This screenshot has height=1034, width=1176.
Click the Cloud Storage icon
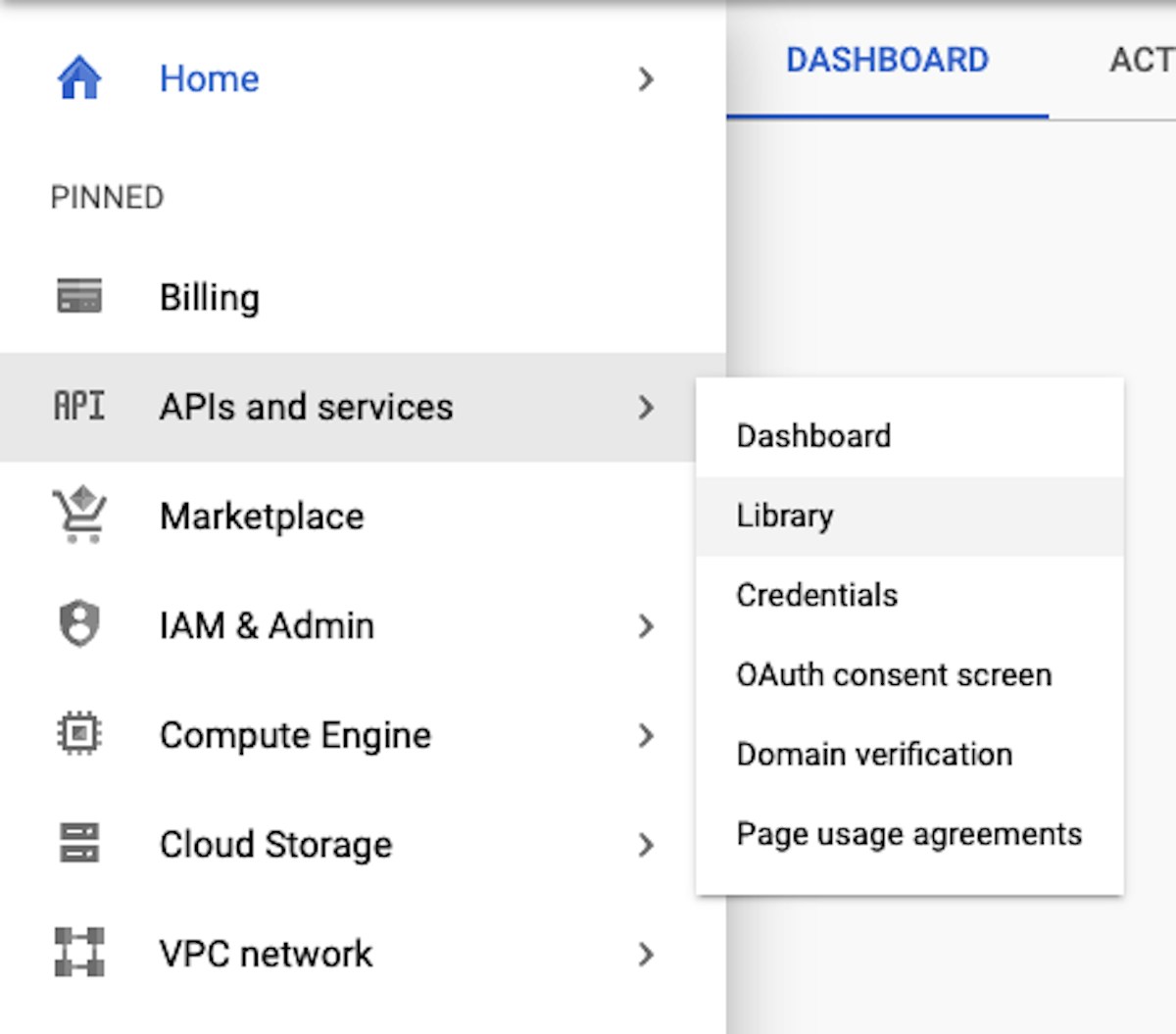(x=79, y=844)
